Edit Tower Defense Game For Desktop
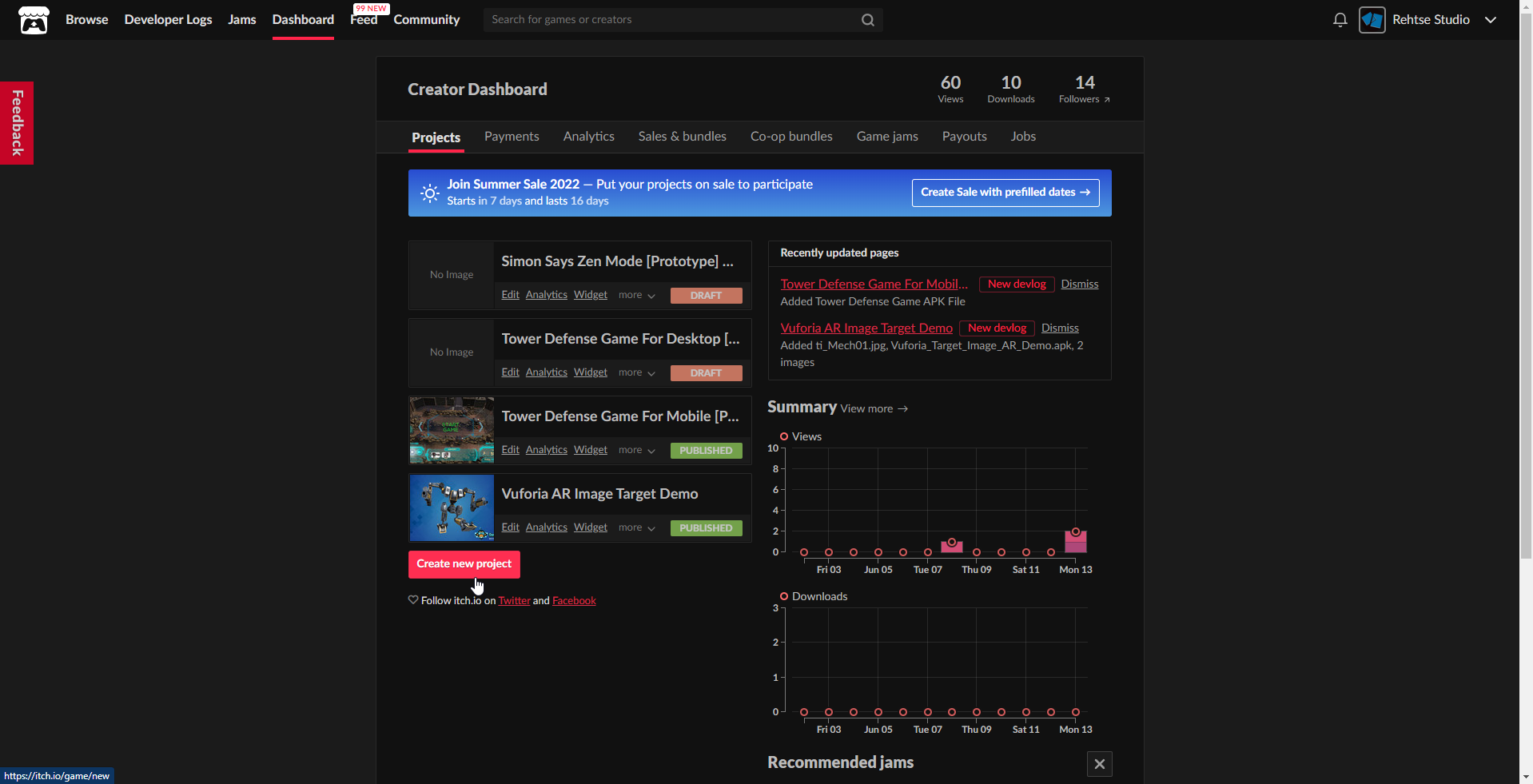Viewport: 1533px width, 784px height. (510, 372)
